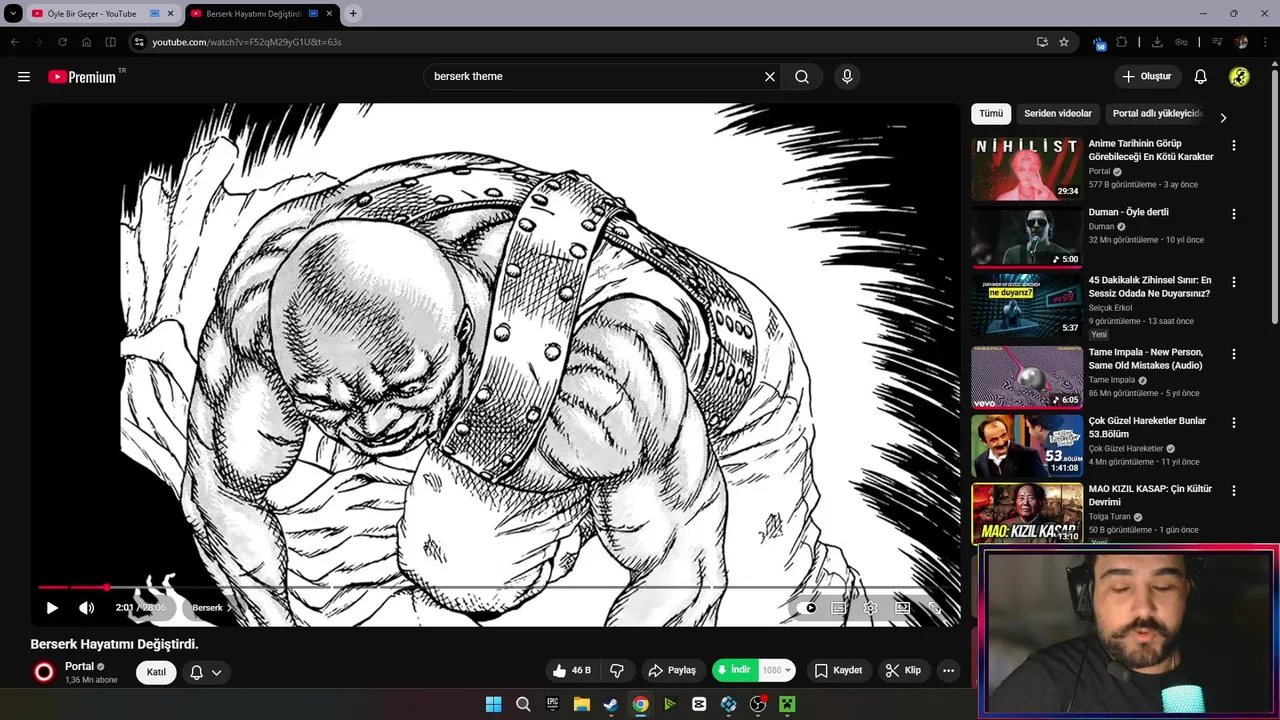The image size is (1280, 720).
Task: Advance the filter chips with right arrow
Action: tap(1223, 117)
